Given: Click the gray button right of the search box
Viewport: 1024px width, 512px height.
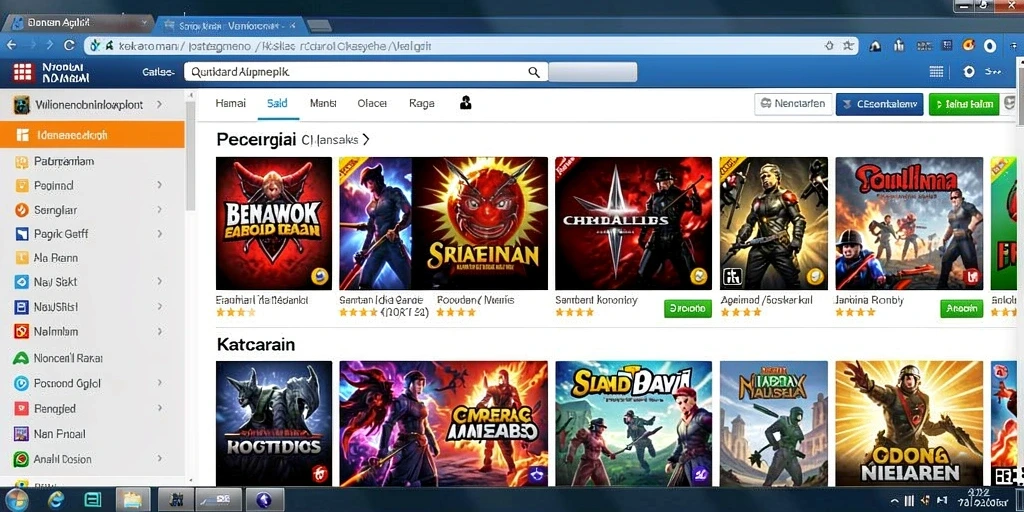Looking at the screenshot, I should [x=592, y=72].
